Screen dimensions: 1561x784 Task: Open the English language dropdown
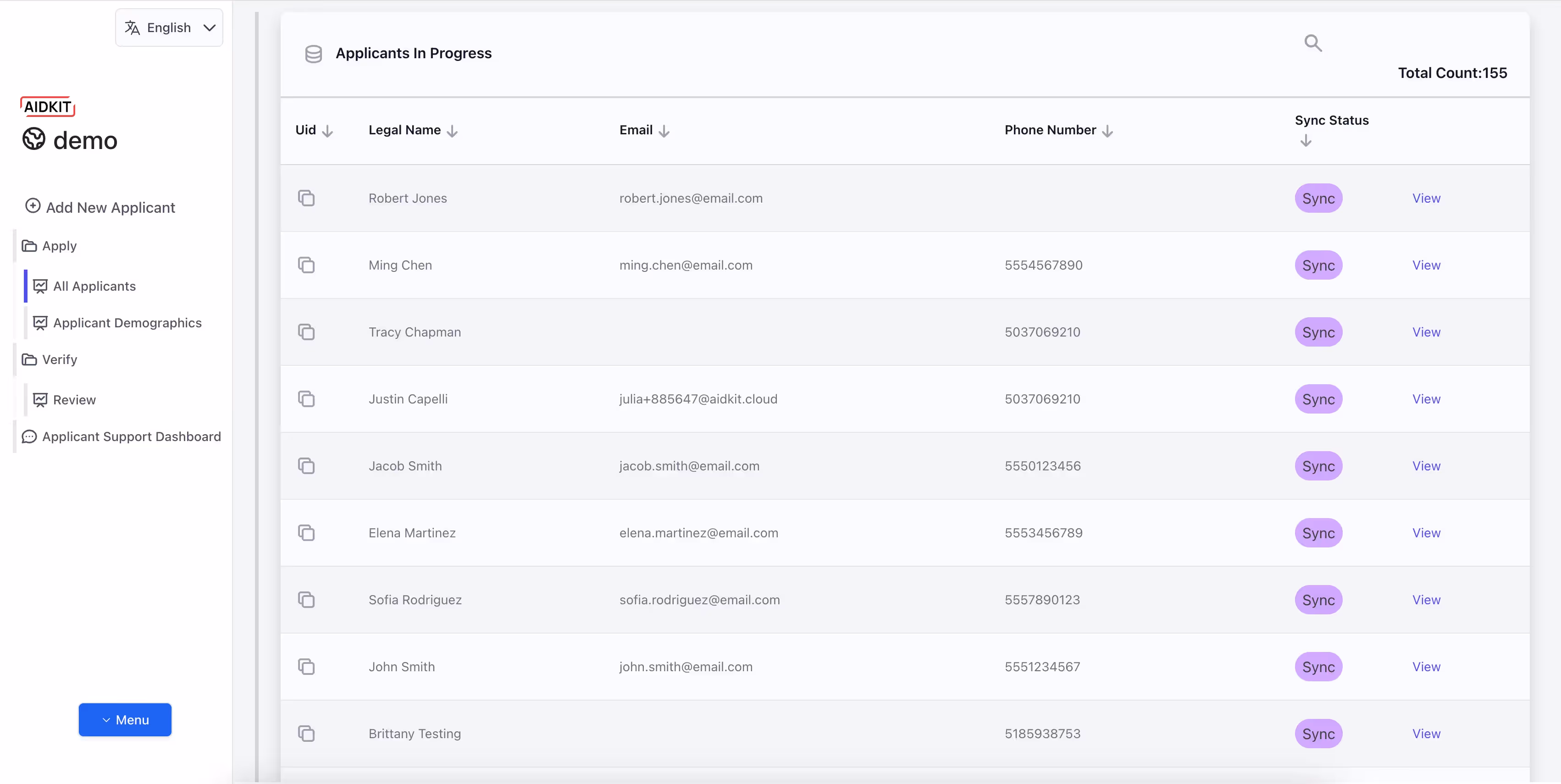(x=169, y=28)
